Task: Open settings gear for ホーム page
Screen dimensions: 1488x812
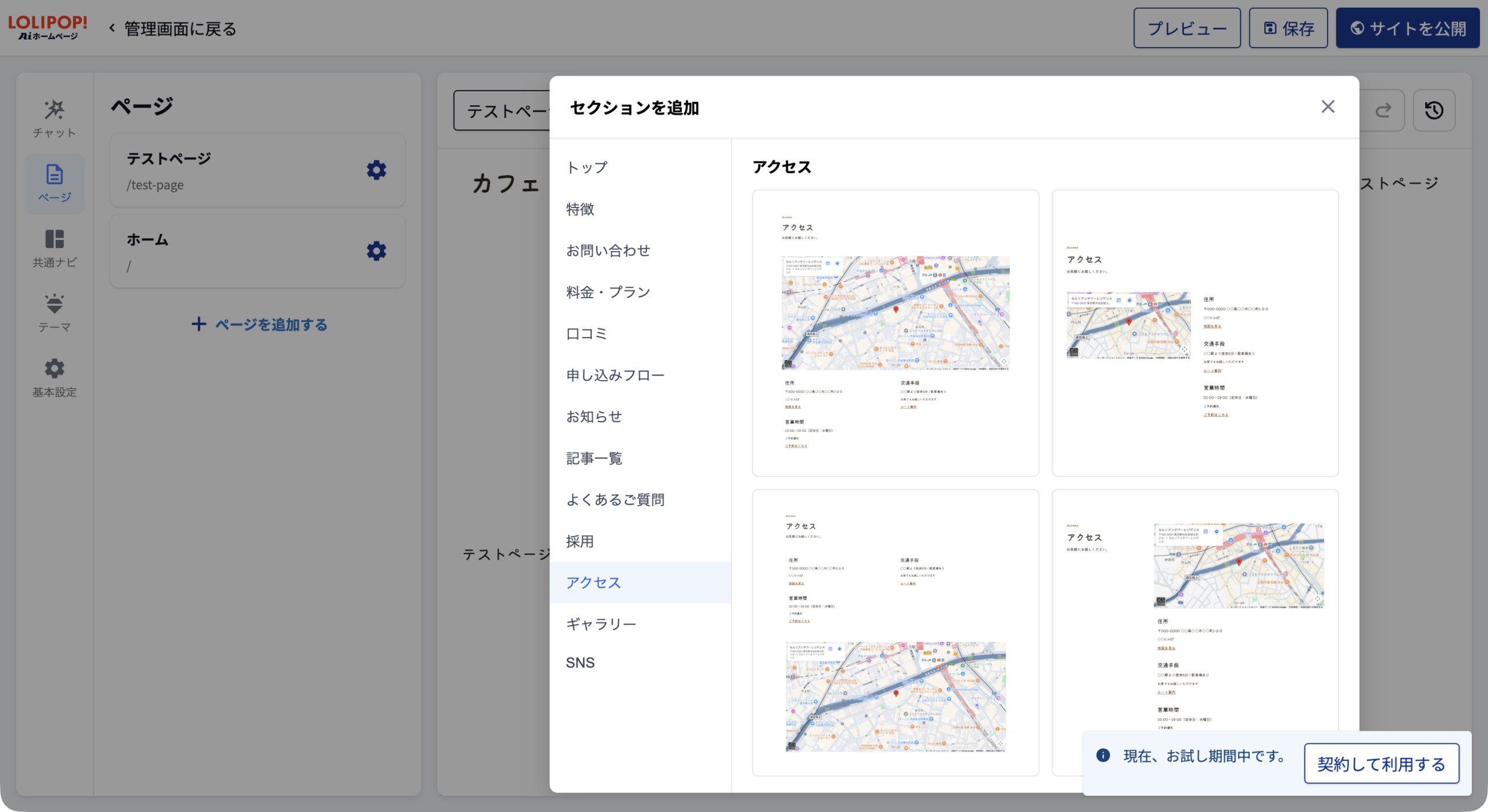Action: 376,251
